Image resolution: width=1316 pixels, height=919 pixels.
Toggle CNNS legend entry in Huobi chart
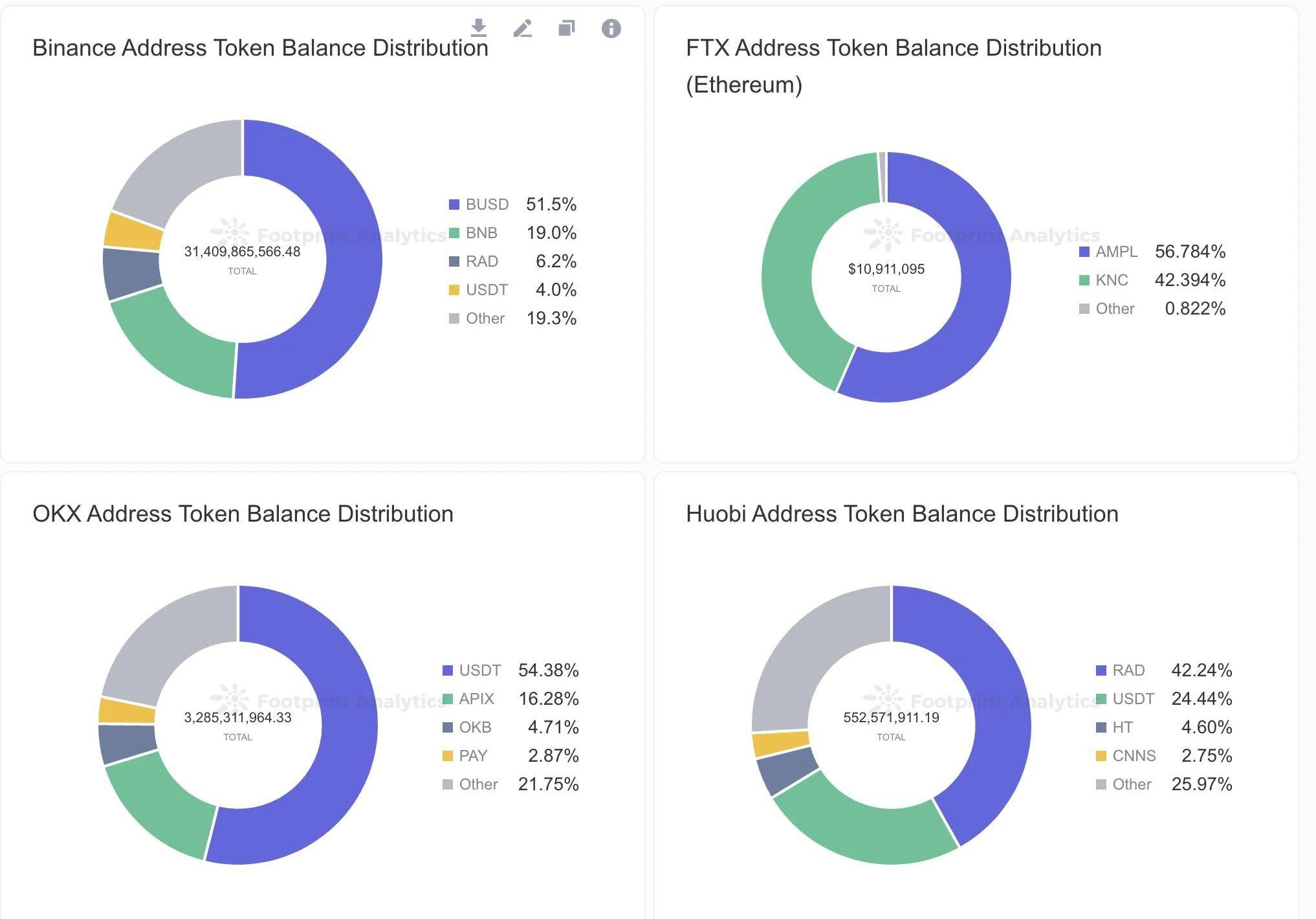(1134, 756)
